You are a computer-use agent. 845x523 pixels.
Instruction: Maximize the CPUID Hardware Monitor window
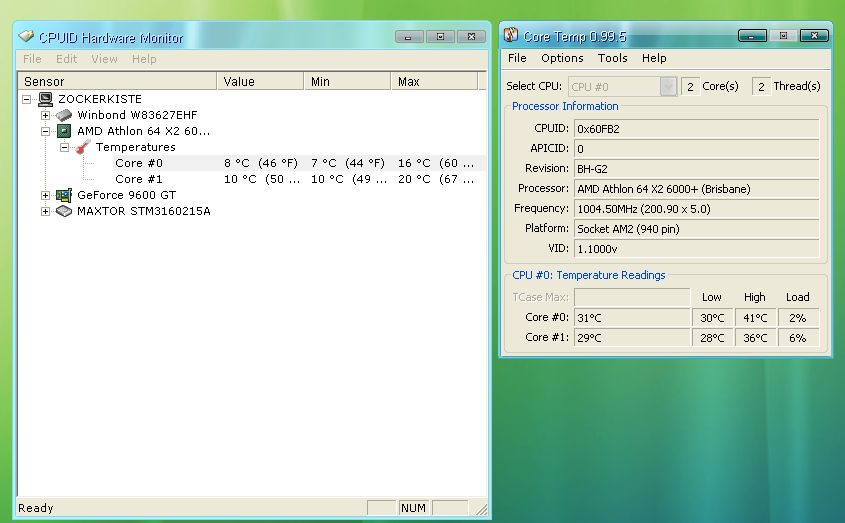[440, 37]
